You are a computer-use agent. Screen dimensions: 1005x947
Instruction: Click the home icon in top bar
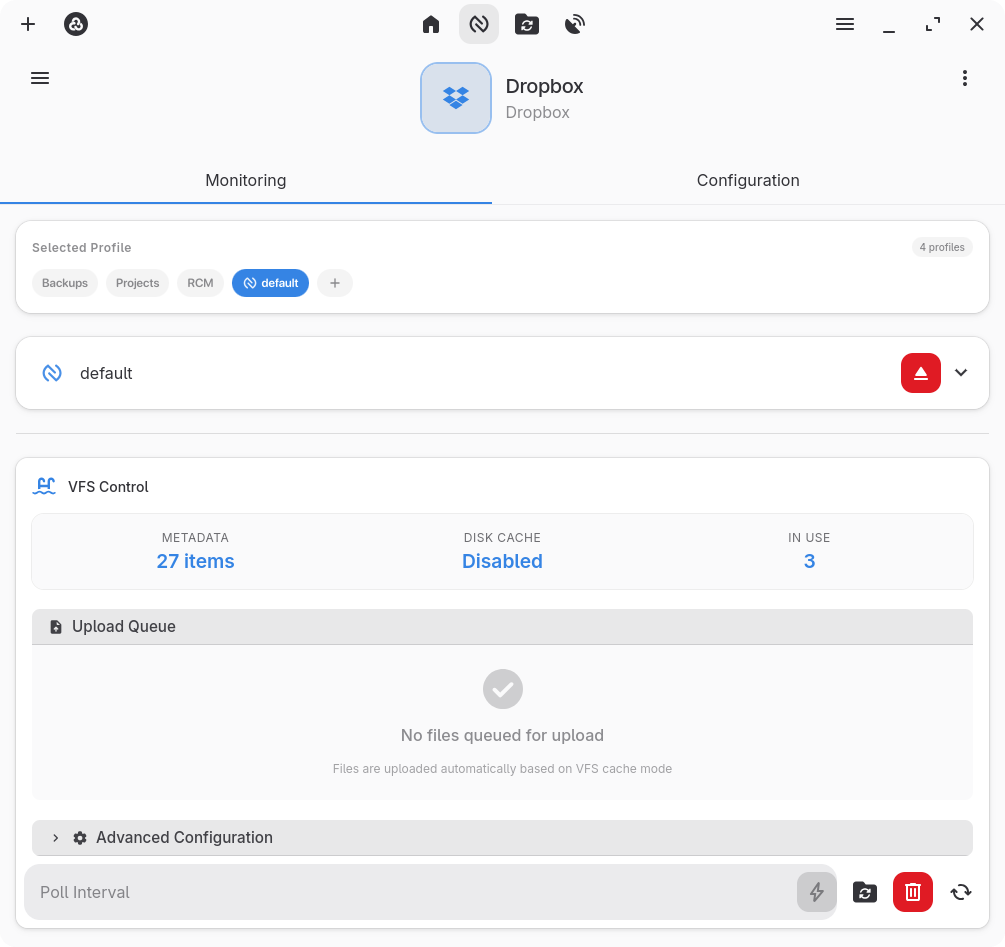tap(431, 25)
